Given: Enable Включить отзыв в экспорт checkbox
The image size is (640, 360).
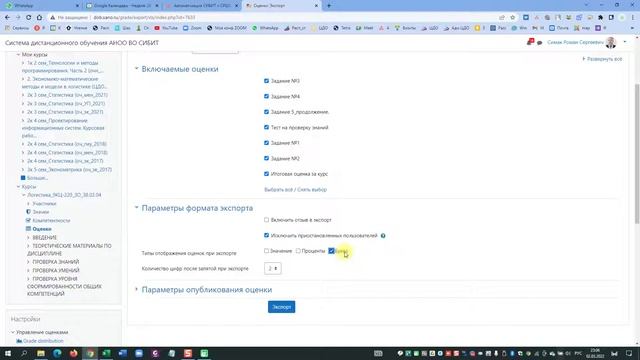Looking at the screenshot, I should click(267, 220).
